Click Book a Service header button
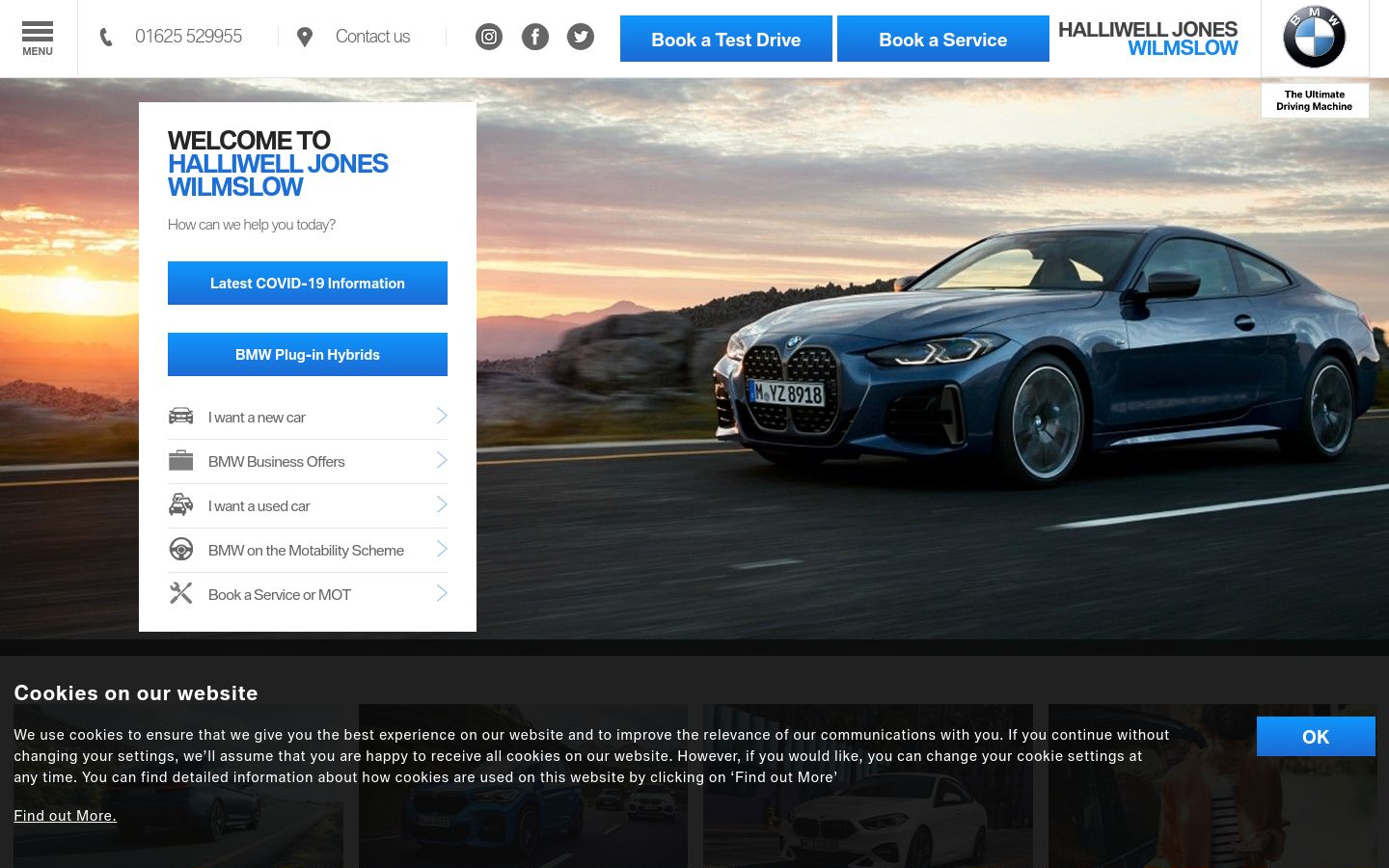 tap(943, 39)
